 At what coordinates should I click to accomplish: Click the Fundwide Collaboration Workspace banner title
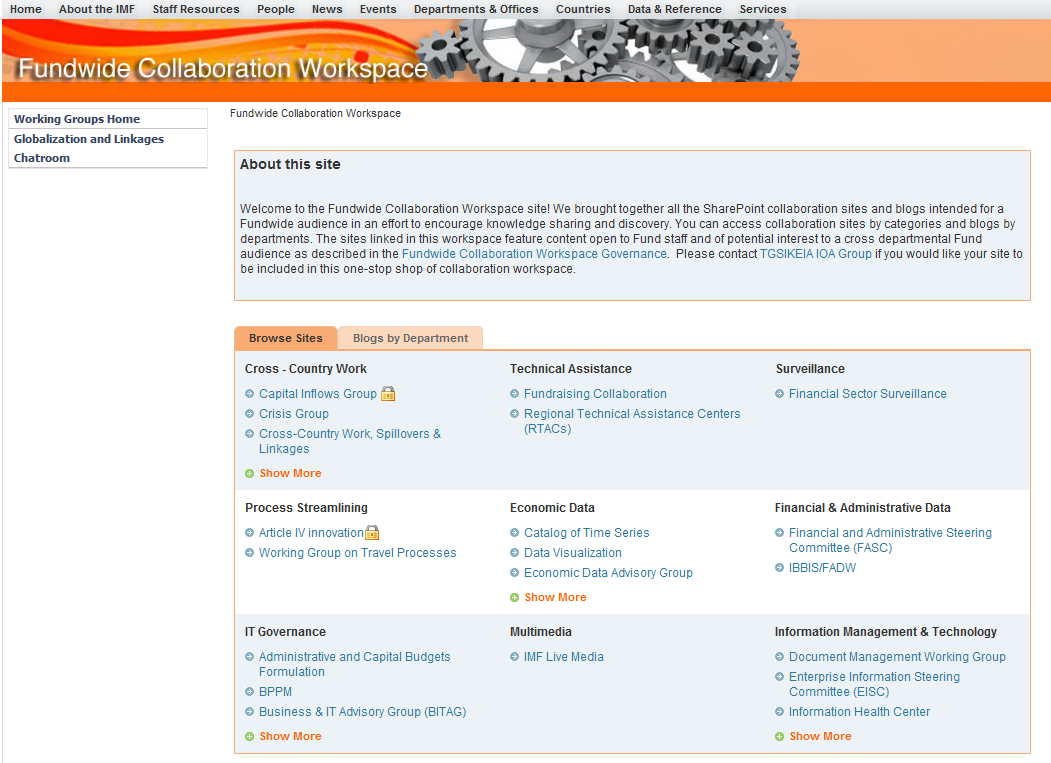223,68
